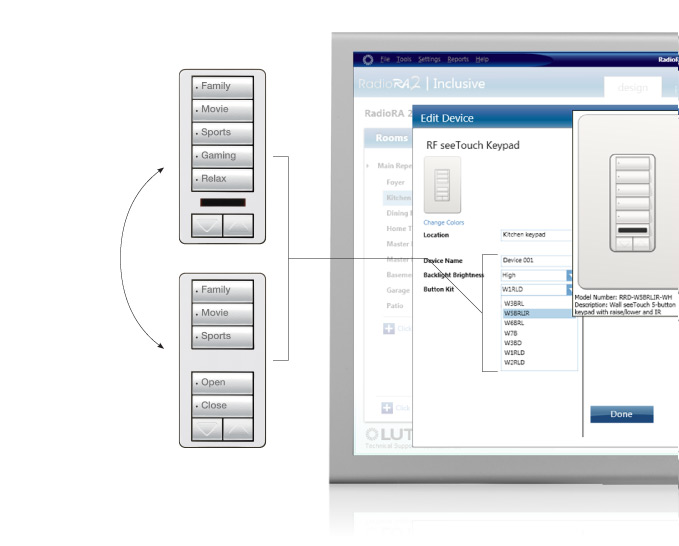Open the Tools menu
679x546 pixels.
(x=404, y=59)
